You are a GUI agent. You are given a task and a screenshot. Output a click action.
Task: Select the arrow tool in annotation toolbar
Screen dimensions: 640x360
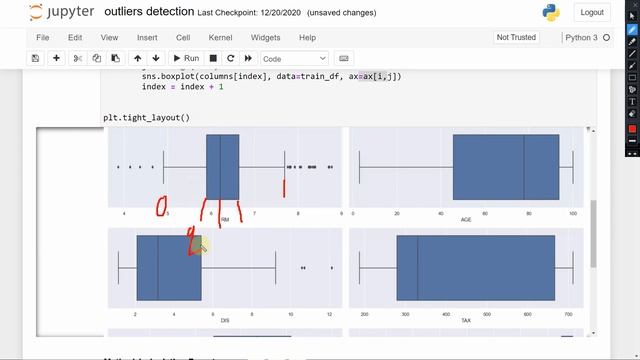pos(632,65)
